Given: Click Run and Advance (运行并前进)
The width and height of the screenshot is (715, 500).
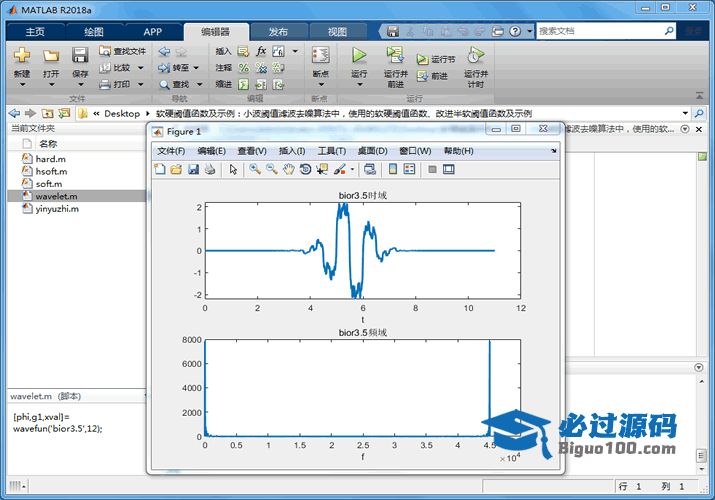Looking at the screenshot, I should (395, 67).
